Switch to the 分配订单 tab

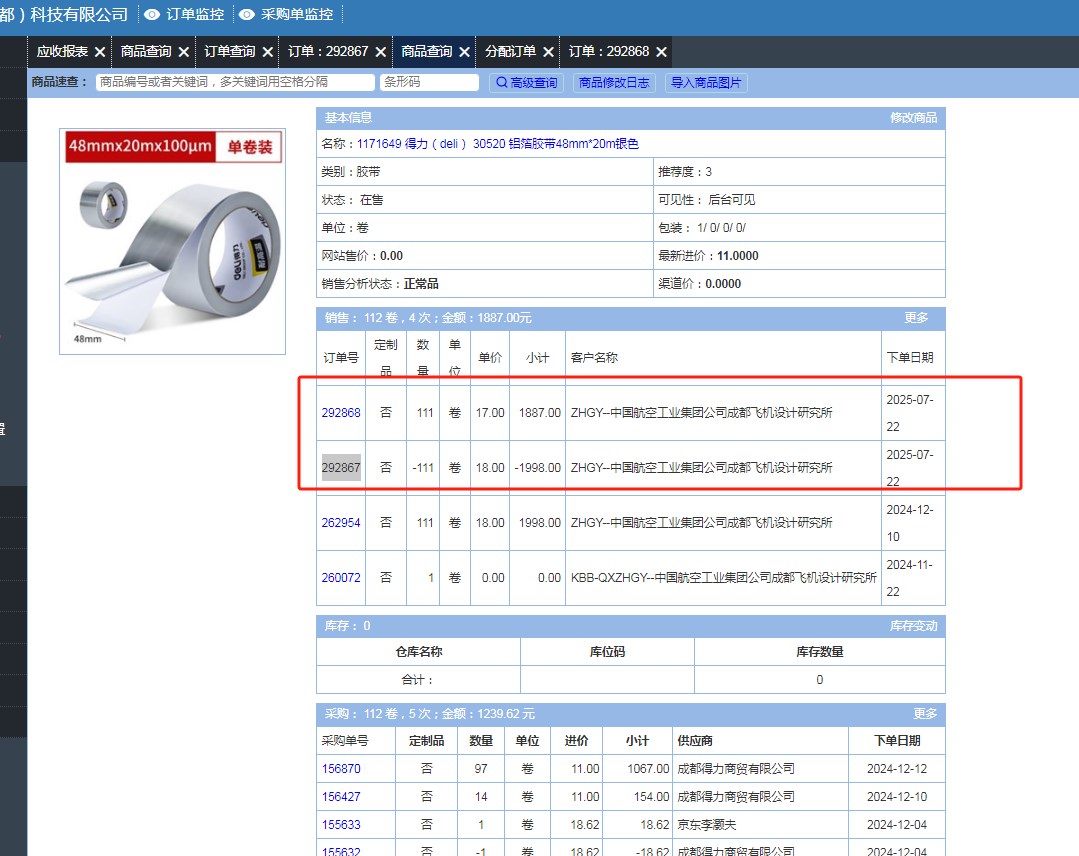[x=510, y=52]
